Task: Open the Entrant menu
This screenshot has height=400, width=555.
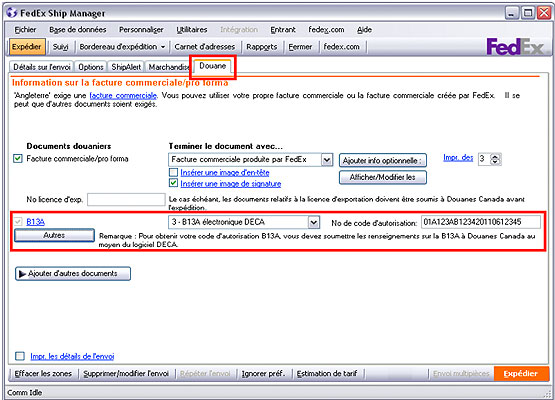Action: (283, 30)
